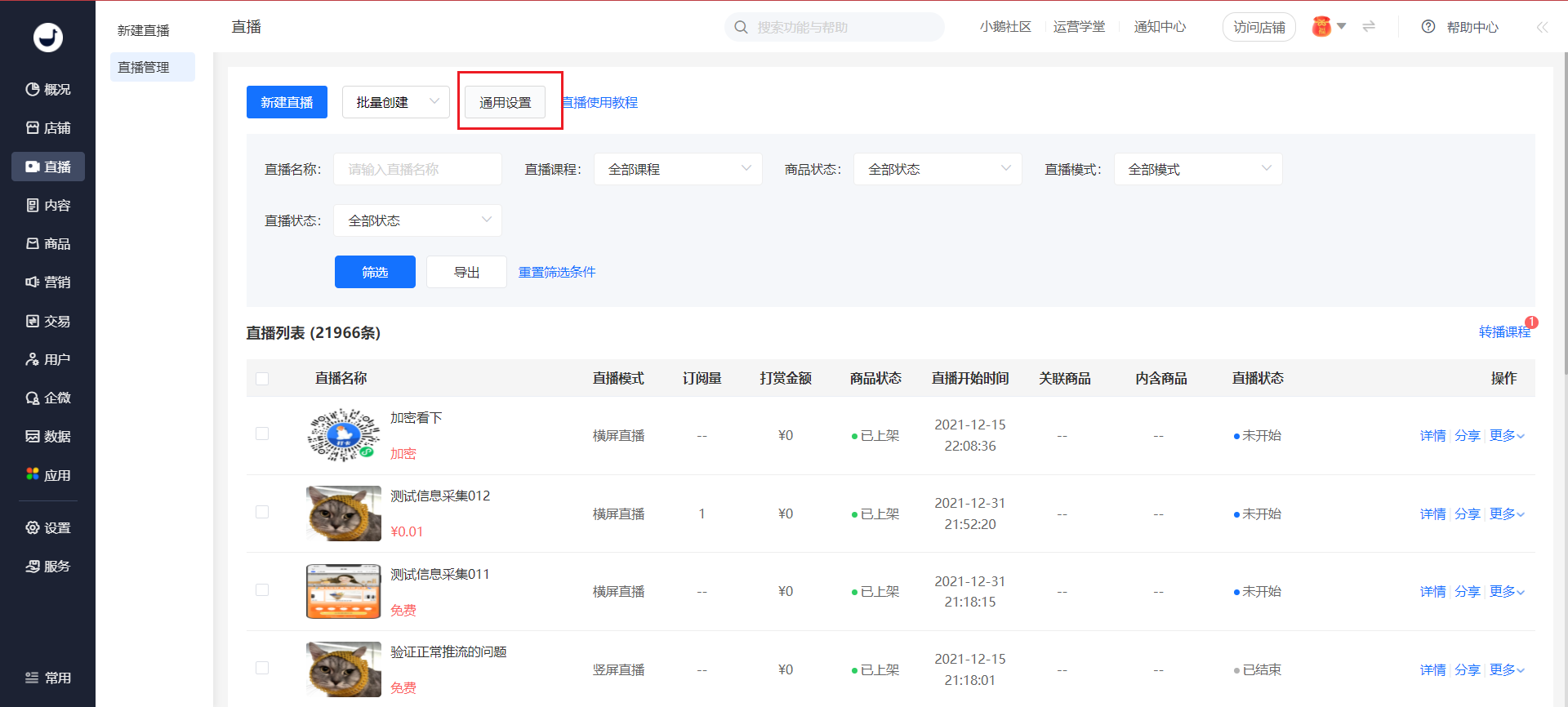Open 详情 for 加密看下 row
The image size is (1568, 707).
point(1432,435)
